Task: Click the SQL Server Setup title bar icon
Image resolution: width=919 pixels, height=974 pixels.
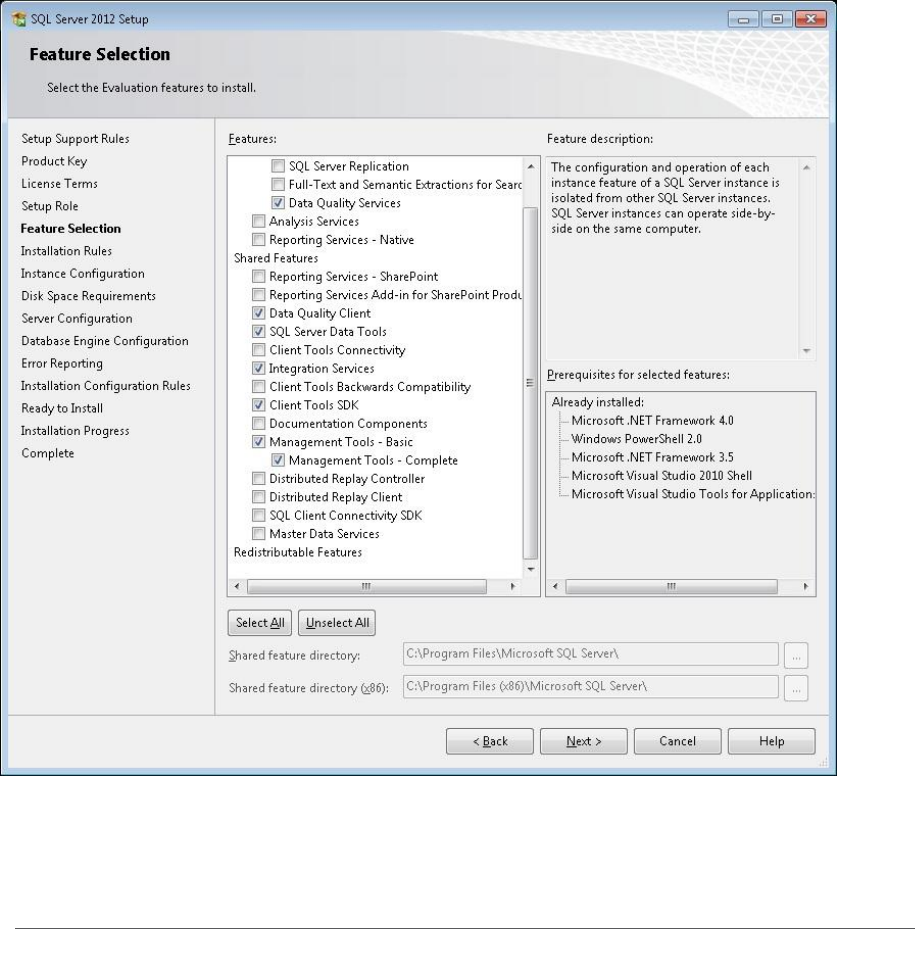Action: tap(19, 19)
